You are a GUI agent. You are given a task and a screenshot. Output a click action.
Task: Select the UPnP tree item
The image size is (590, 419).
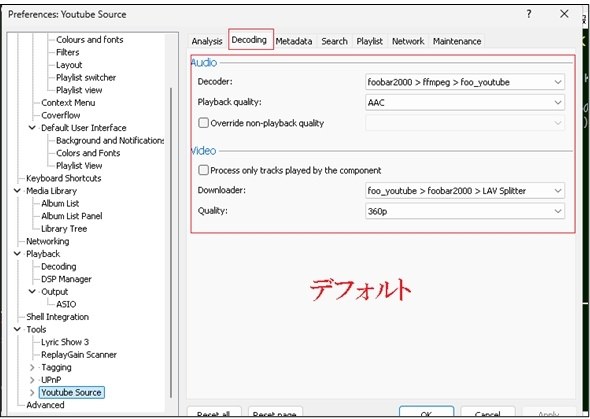(51, 380)
